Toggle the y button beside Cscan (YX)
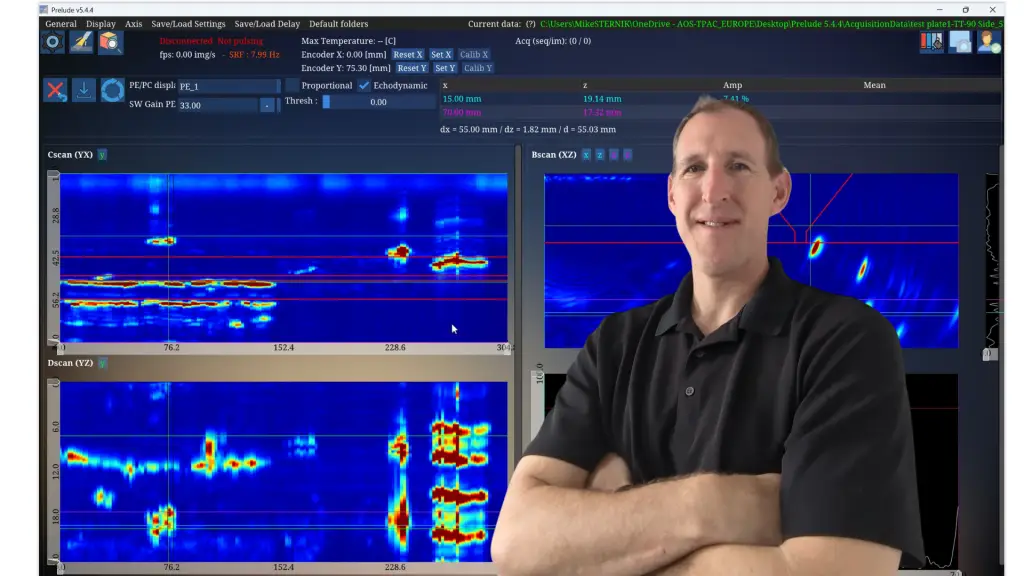This screenshot has height=576, width=1024. (102, 155)
